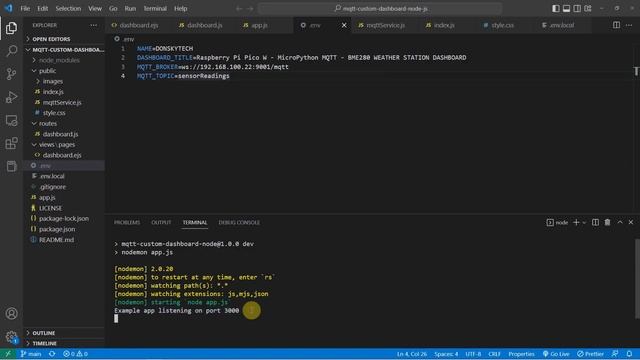640x360 pixels.
Task: Open the Help menu
Action: tap(180, 9)
